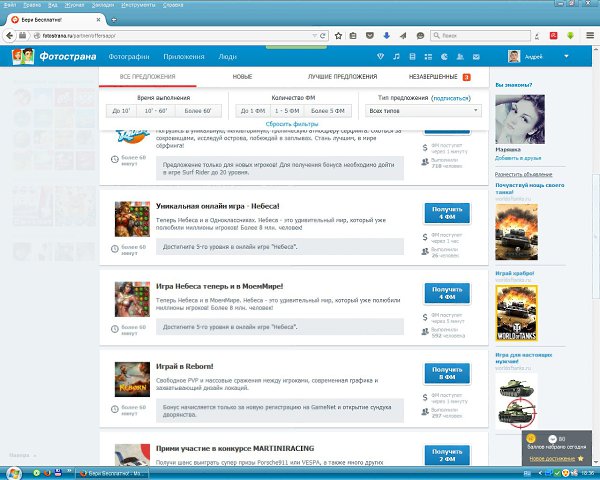The width and height of the screenshot is (600, 480).
Task: Expand the Андрей profile dropdown arrow
Action: pyautogui.click(x=566, y=56)
